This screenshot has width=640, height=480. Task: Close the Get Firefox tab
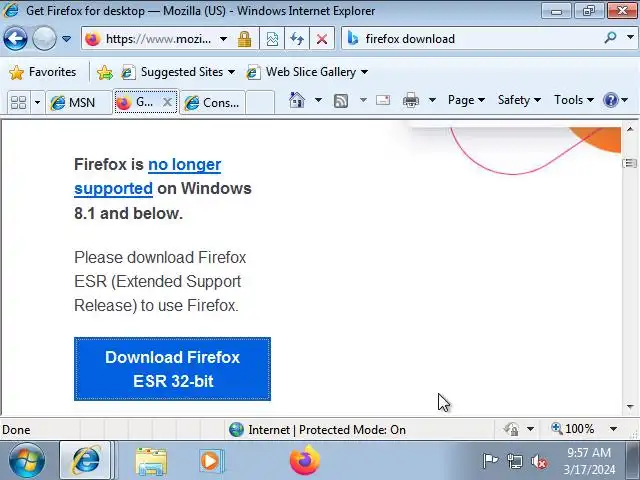167,102
